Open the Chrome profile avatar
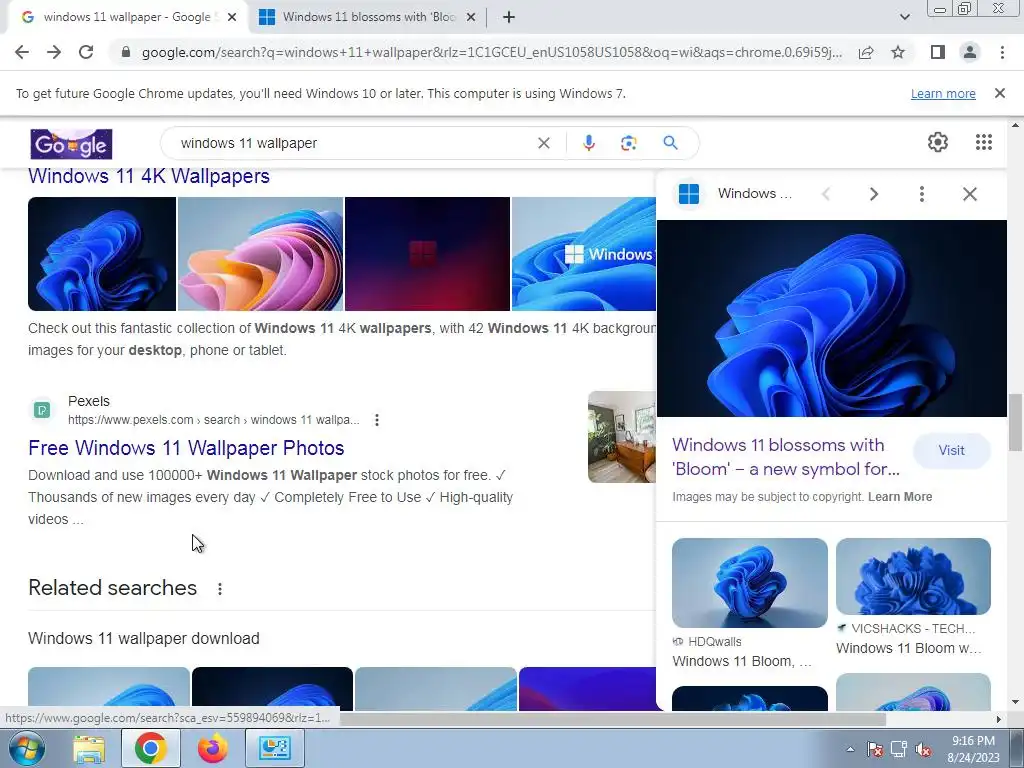 (970, 52)
